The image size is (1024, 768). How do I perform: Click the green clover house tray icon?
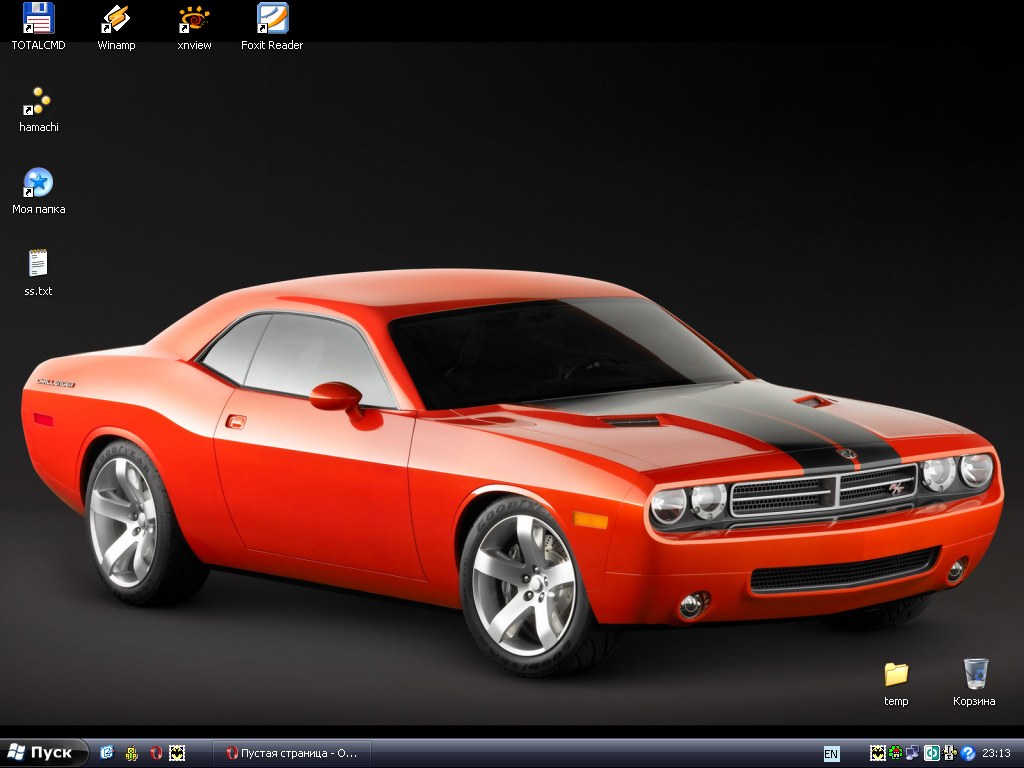(x=895, y=753)
